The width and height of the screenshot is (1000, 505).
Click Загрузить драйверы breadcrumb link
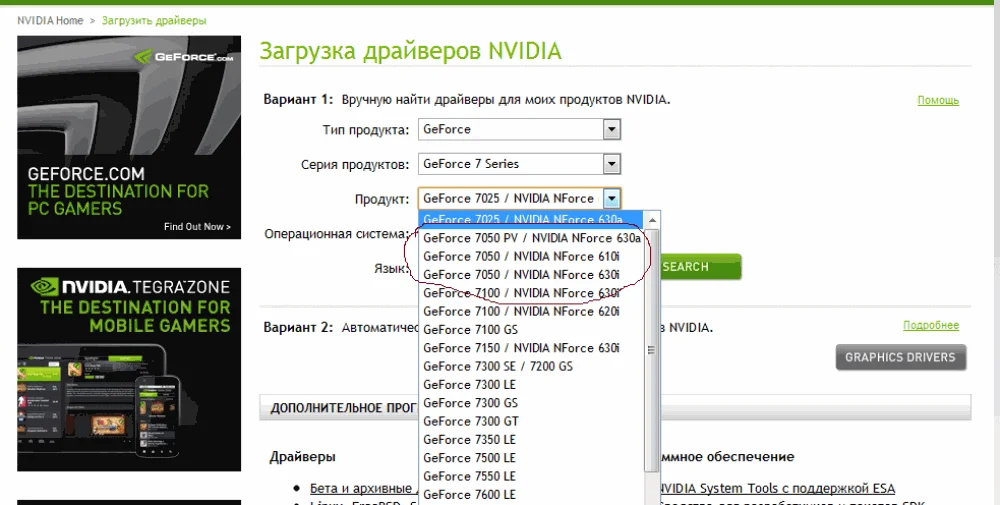[154, 20]
